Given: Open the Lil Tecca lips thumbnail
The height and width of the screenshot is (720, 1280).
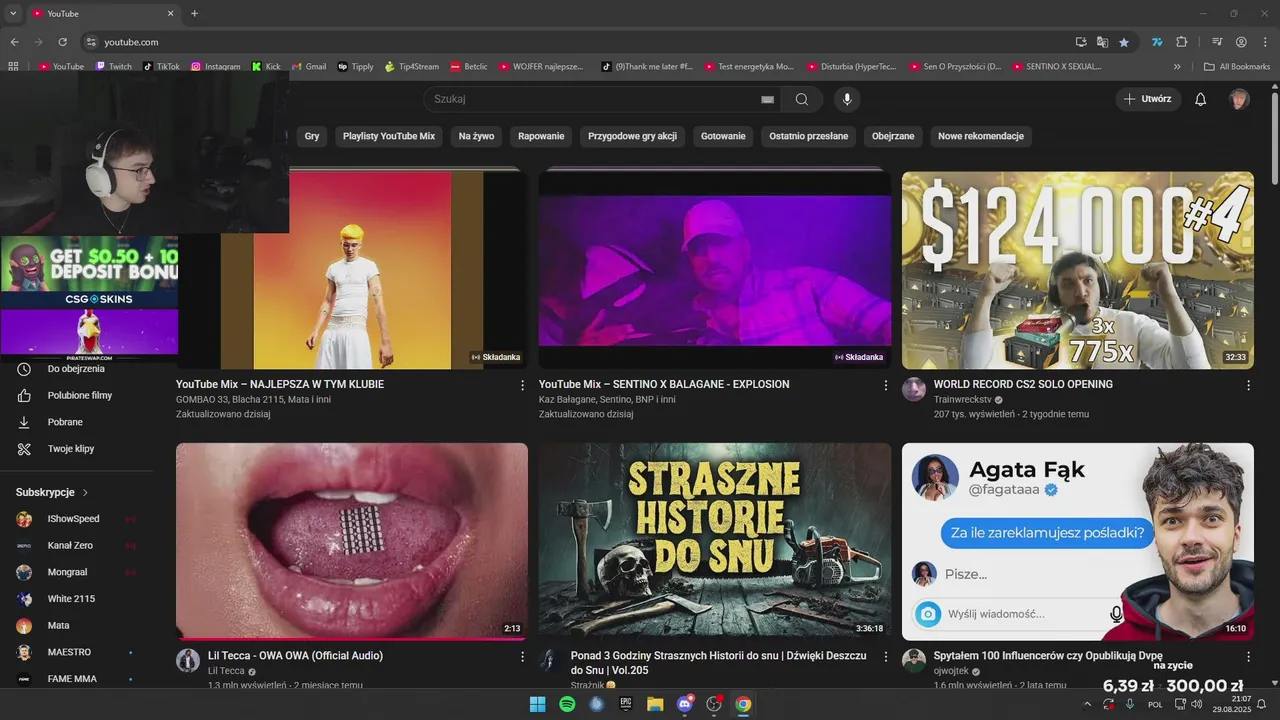Looking at the screenshot, I should [352, 541].
